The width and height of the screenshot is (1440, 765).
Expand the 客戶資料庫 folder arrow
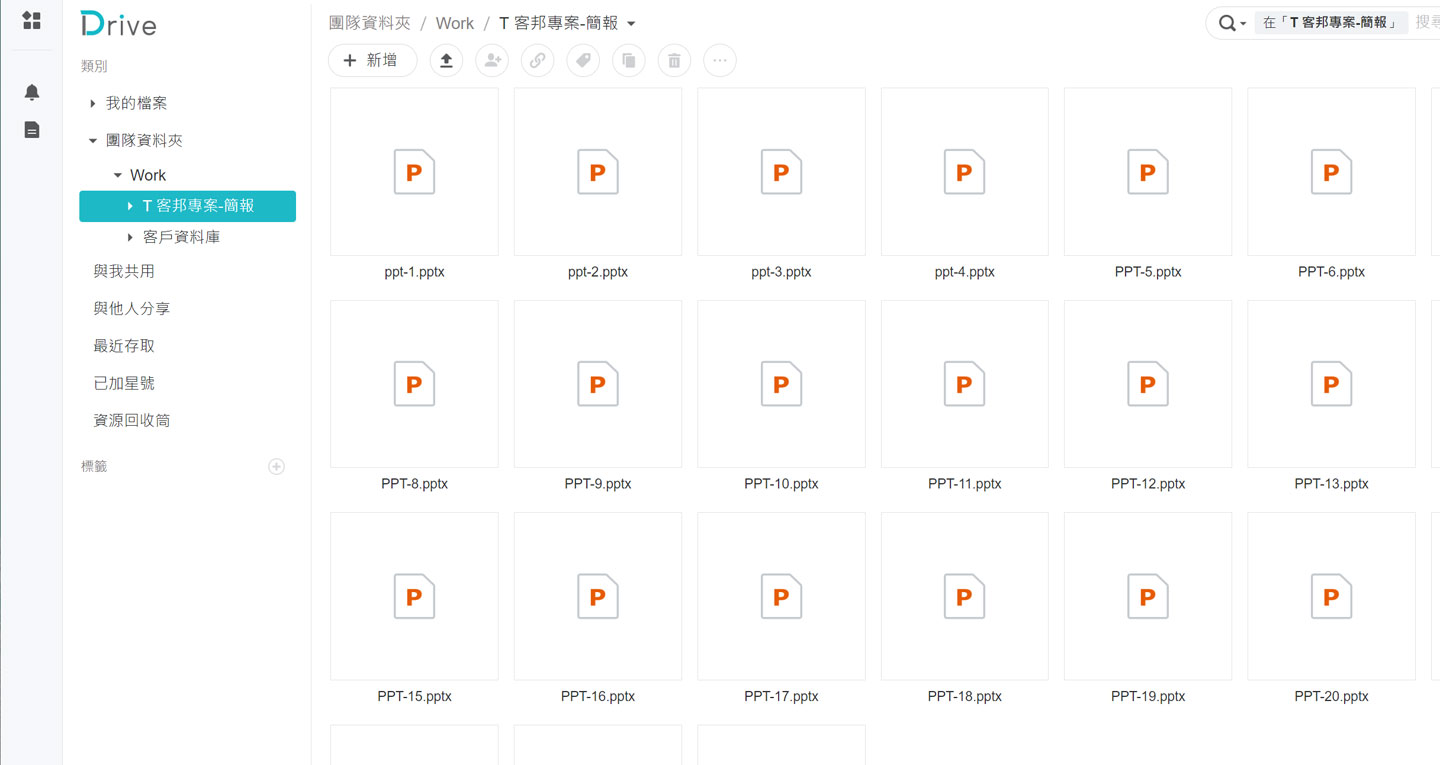[130, 238]
